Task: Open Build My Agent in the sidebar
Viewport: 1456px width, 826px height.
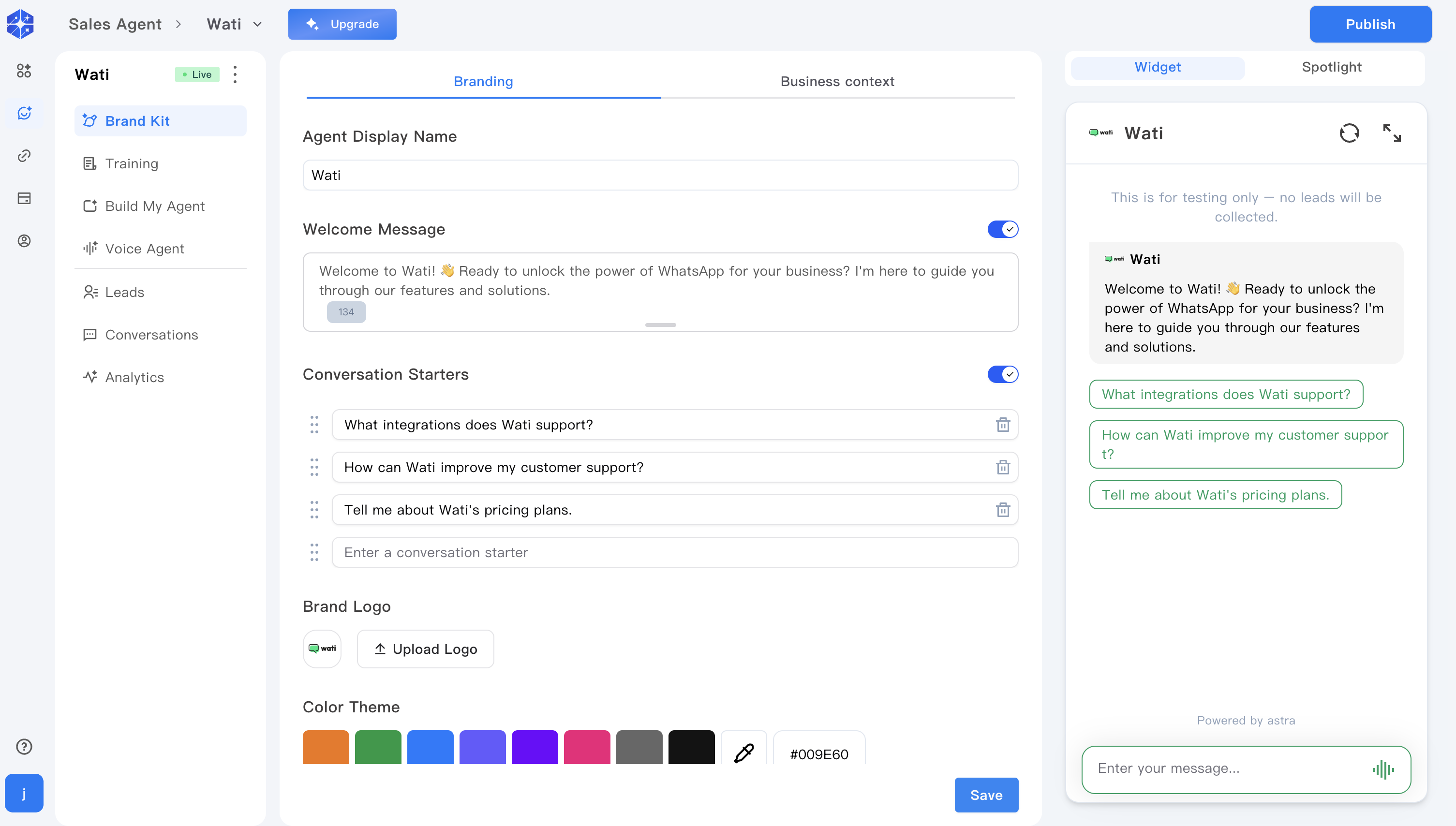Action: pyautogui.click(x=161, y=206)
